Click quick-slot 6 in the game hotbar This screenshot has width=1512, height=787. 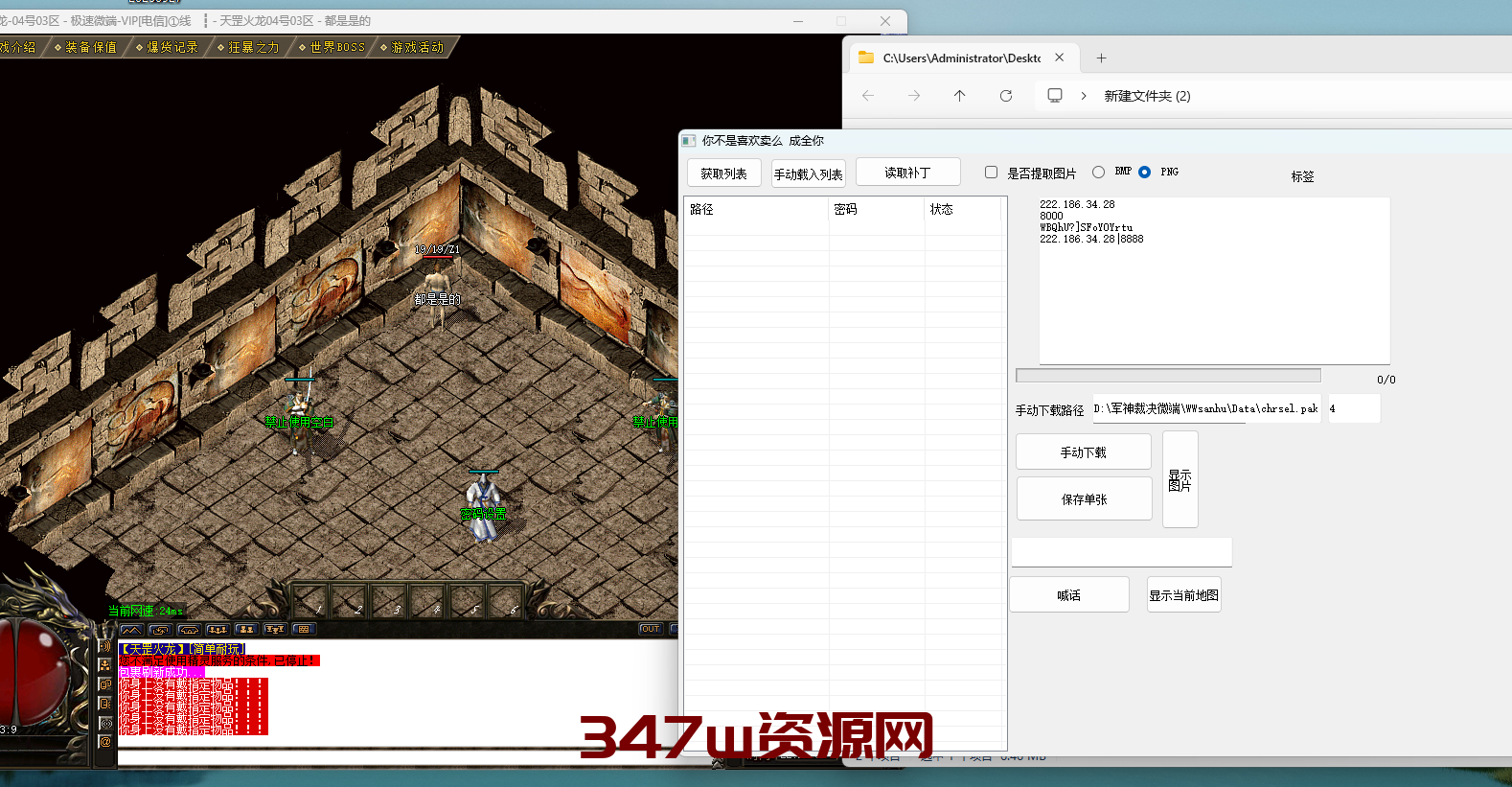click(x=505, y=599)
